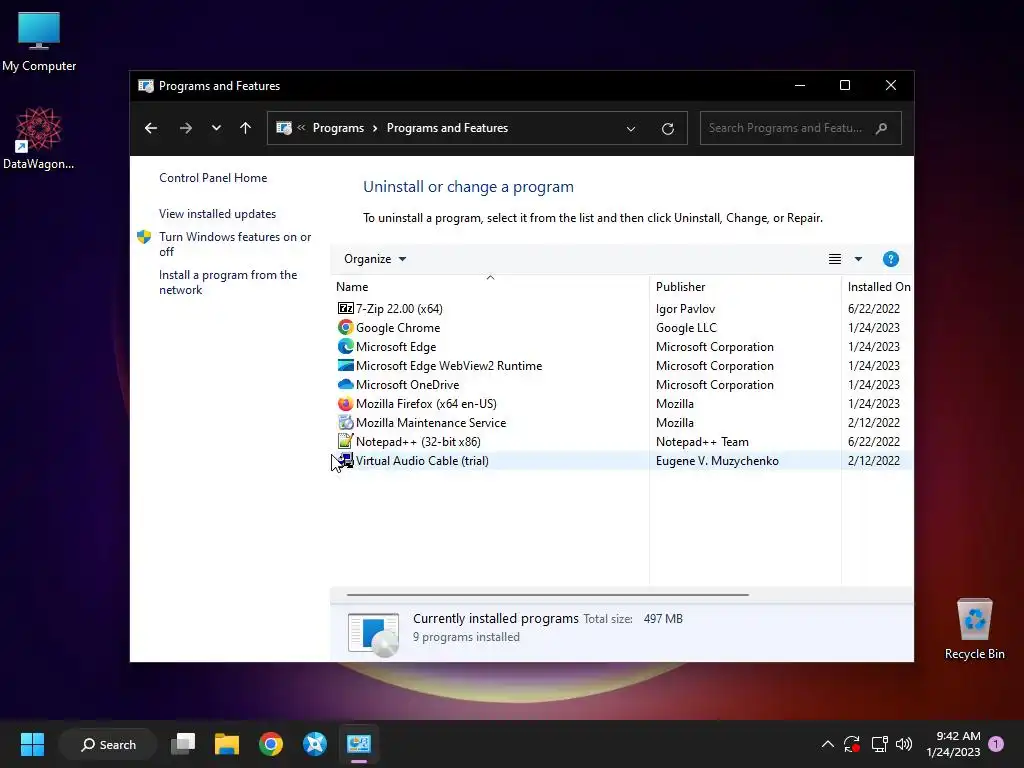Select the Google Chrome list icon
This screenshot has height=768, width=1024.
(345, 327)
